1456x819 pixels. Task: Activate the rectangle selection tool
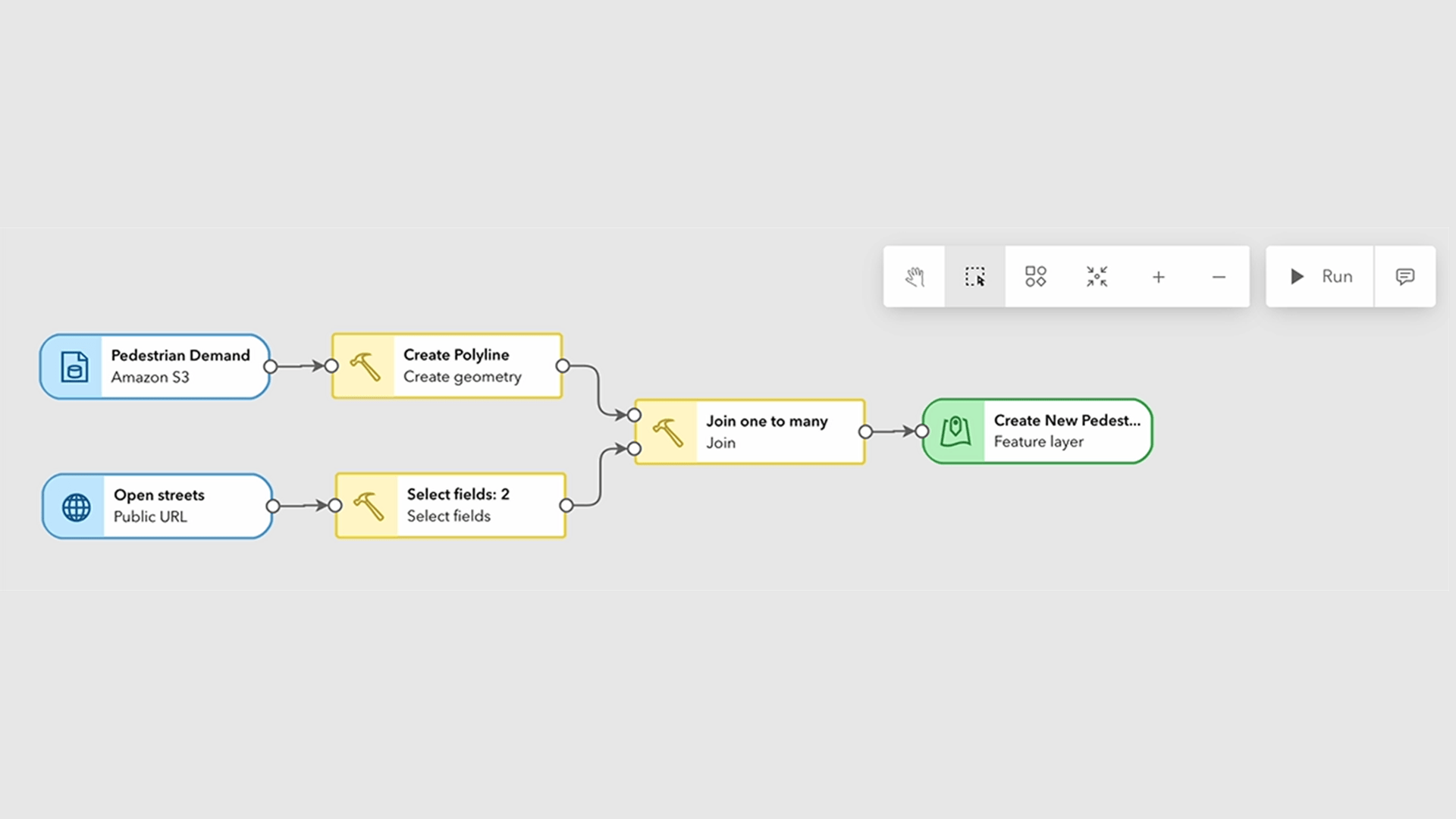click(975, 277)
